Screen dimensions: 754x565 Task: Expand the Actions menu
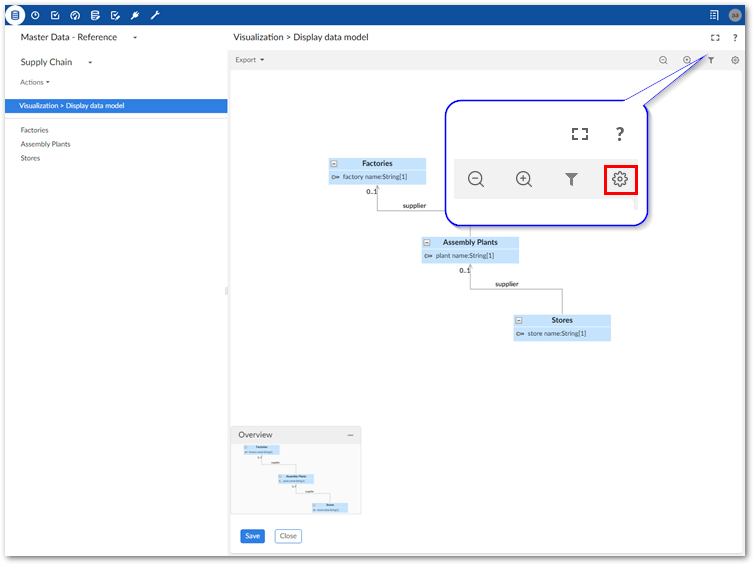35,82
